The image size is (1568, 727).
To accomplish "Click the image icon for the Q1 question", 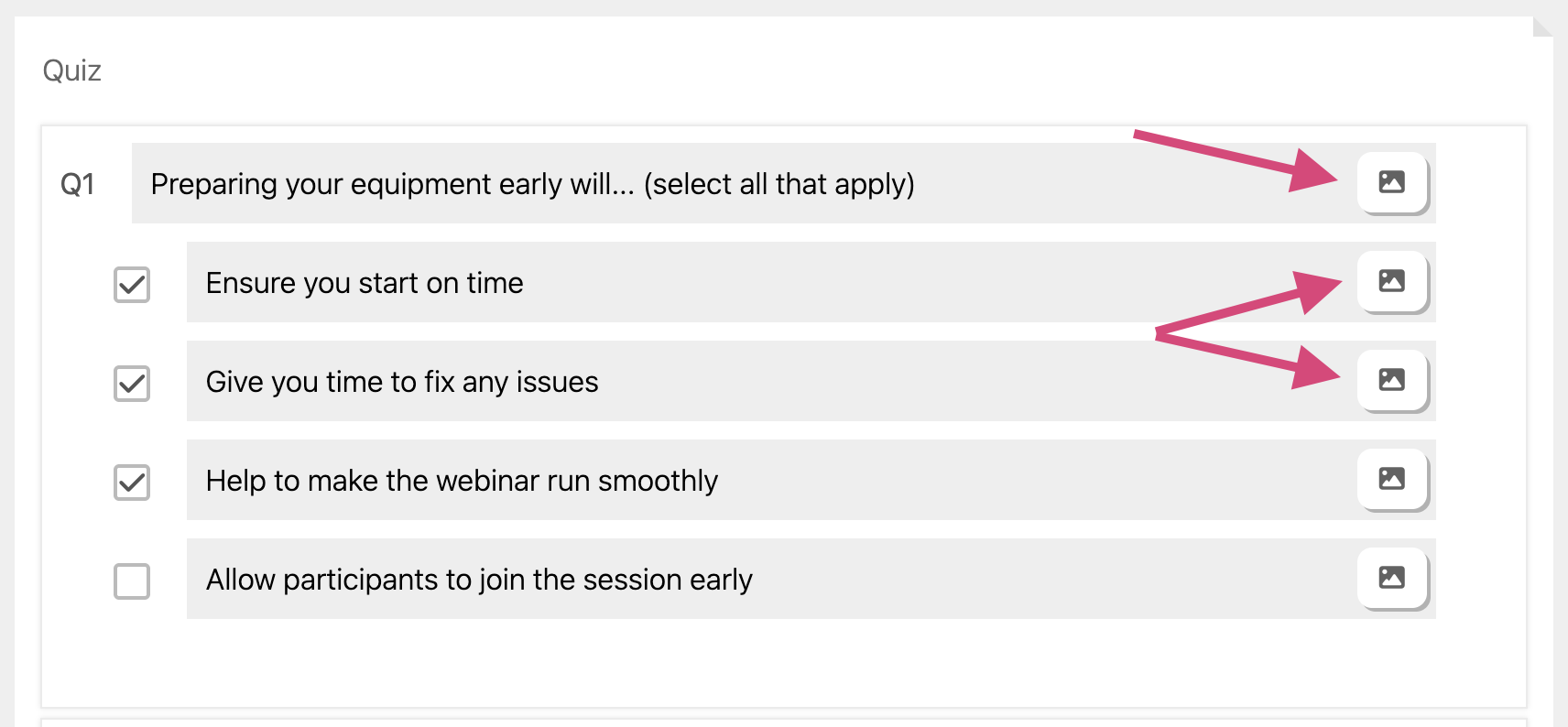I will click(1391, 182).
